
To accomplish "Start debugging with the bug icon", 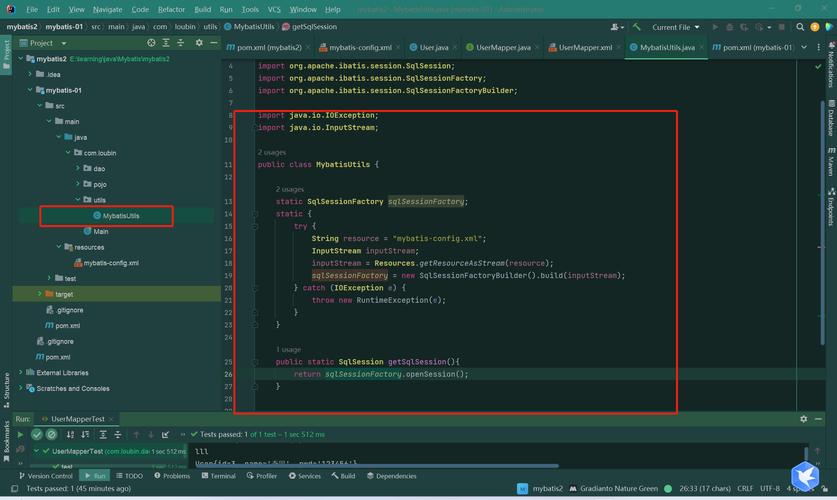I will point(729,27).
